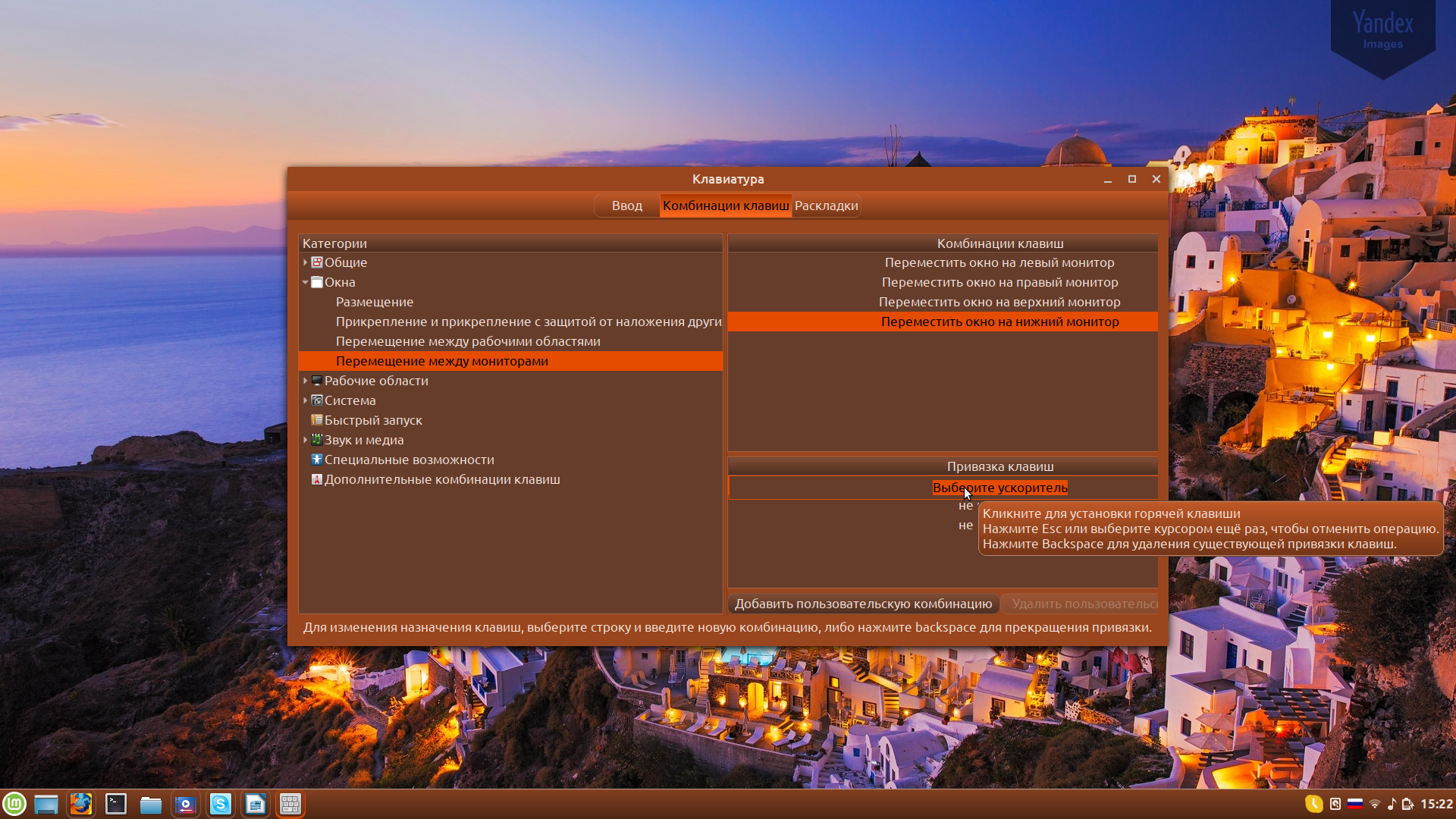Expand the Звук и медиа category

pos(306,440)
